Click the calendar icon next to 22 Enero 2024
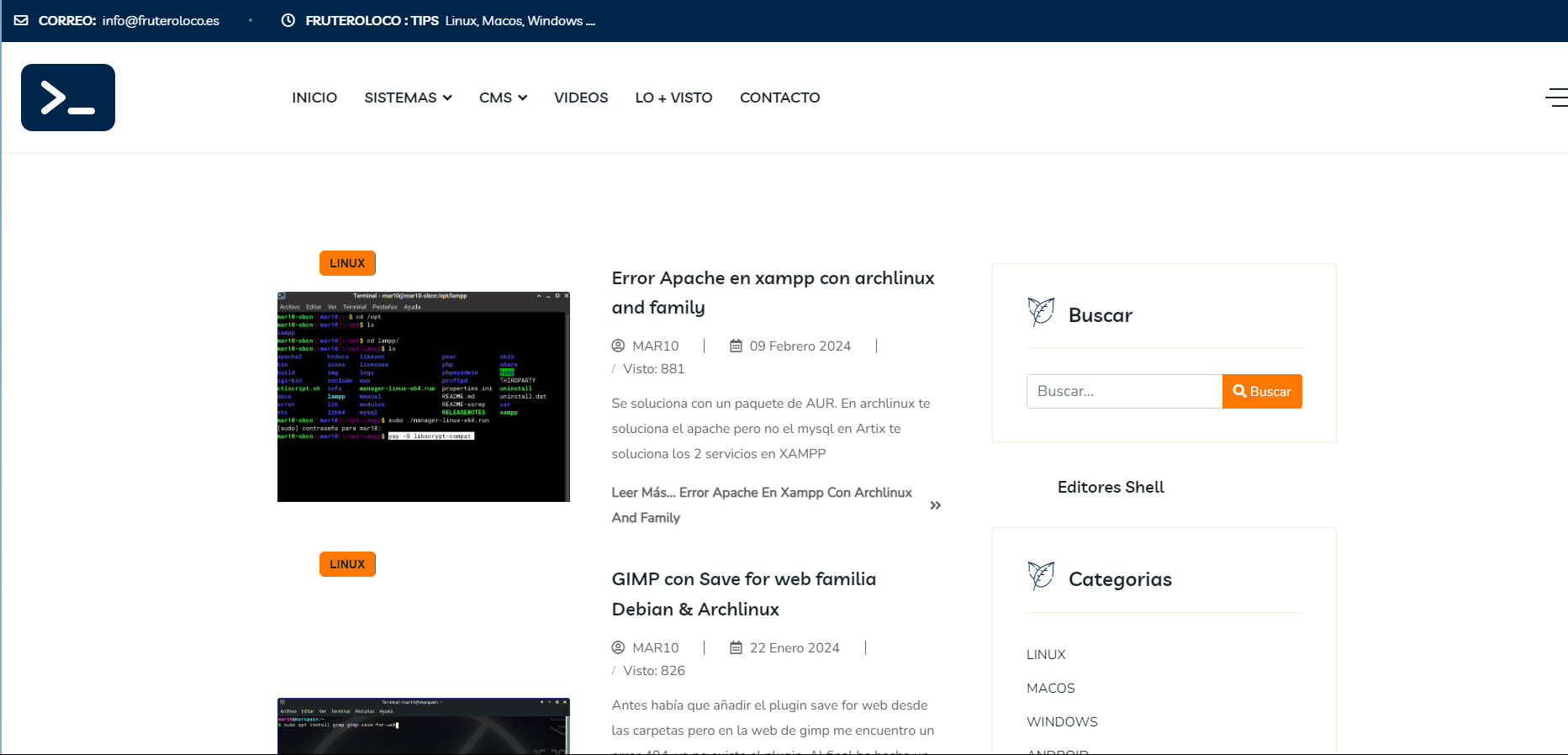This screenshot has height=755, width=1568. (736, 647)
